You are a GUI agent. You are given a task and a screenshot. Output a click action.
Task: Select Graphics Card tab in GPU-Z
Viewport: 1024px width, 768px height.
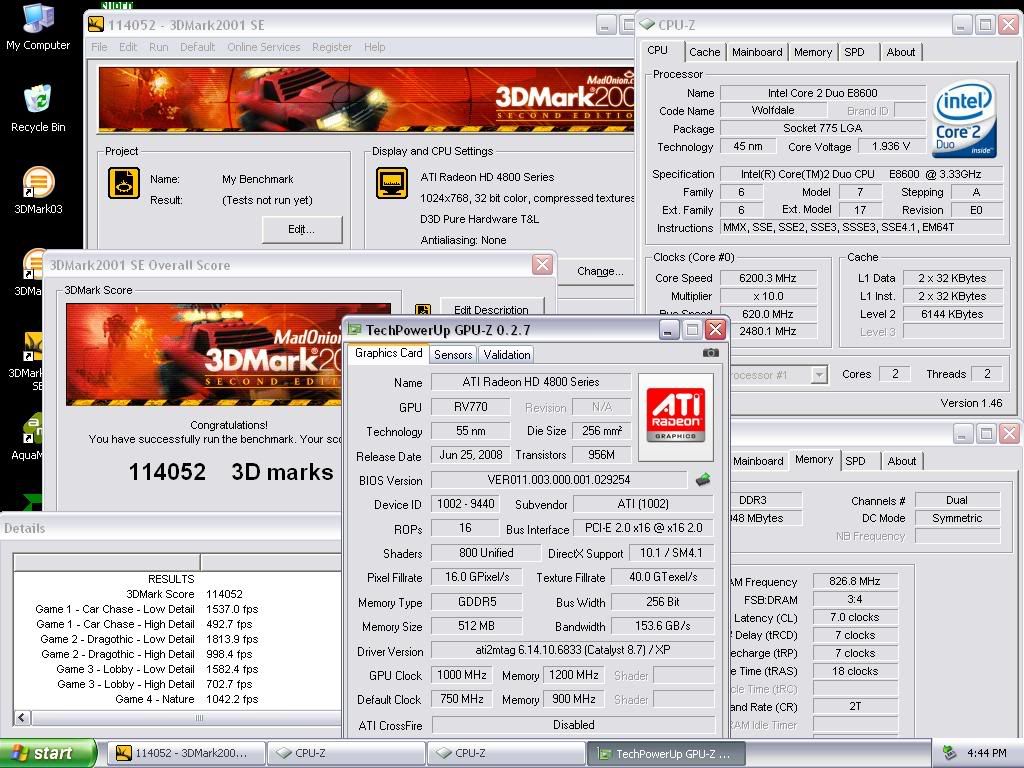389,353
